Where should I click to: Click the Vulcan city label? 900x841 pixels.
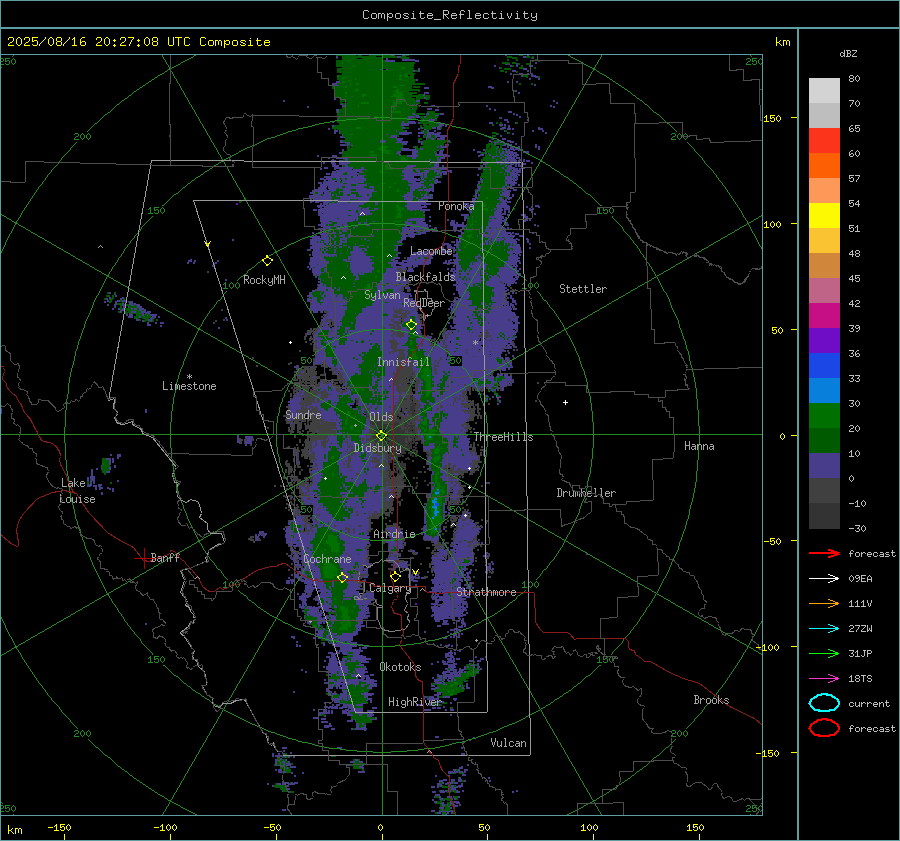pos(508,743)
